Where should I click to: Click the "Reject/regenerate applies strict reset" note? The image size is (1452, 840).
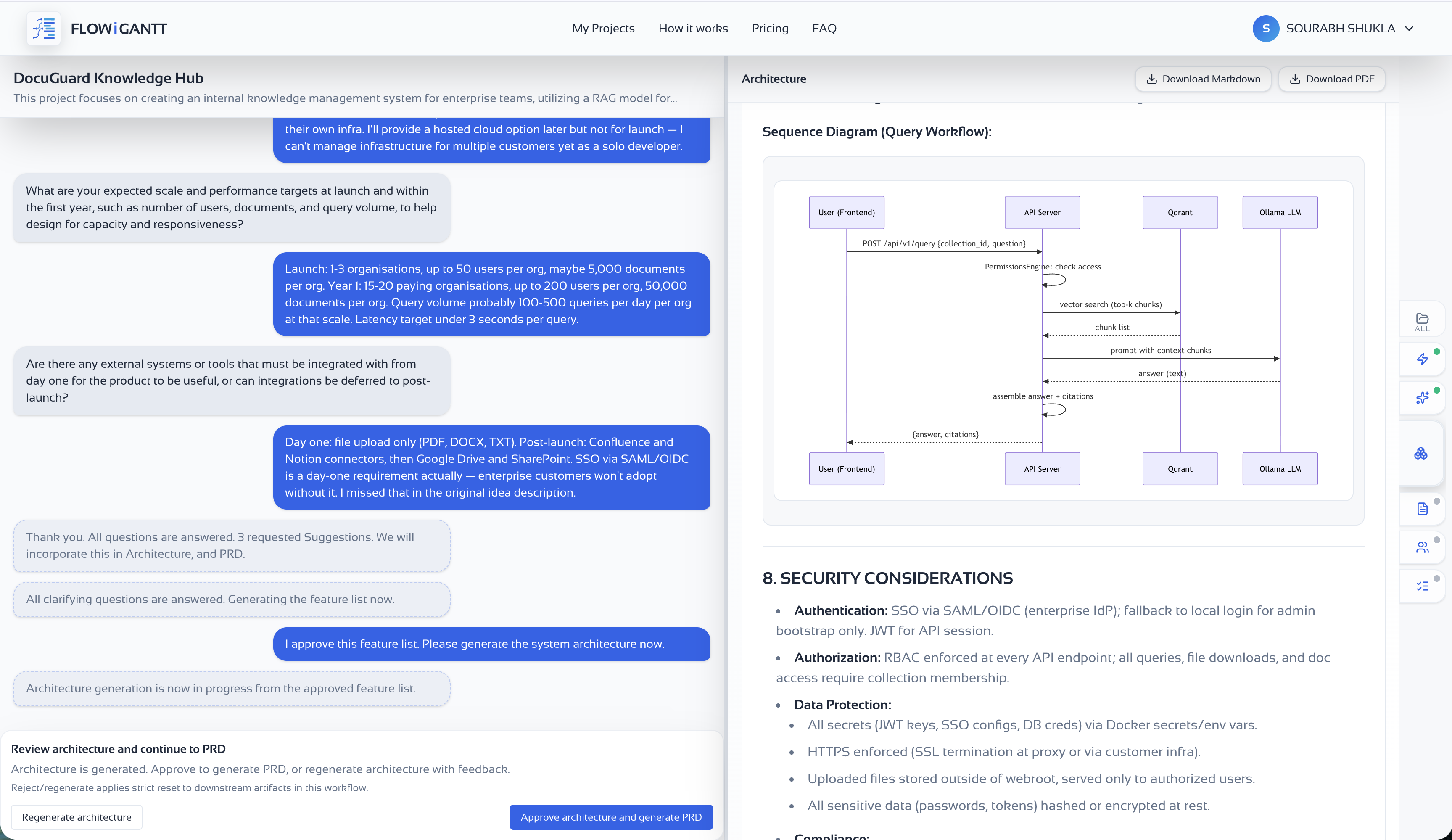point(190,787)
